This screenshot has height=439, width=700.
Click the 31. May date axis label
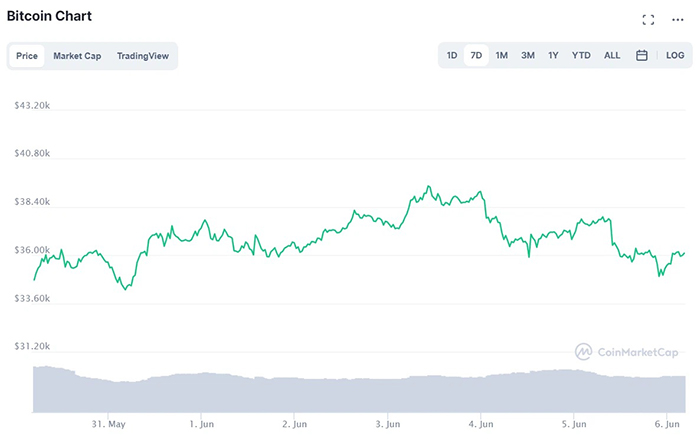[109, 424]
